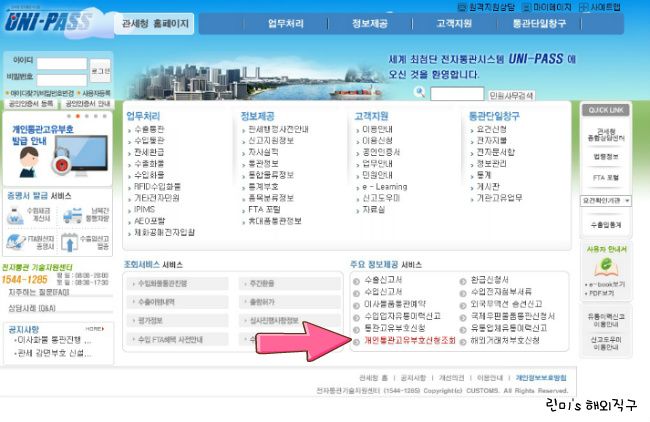Open the 통계부호 link
Image resolution: width=650 pixels, height=422 pixels.
(263, 187)
